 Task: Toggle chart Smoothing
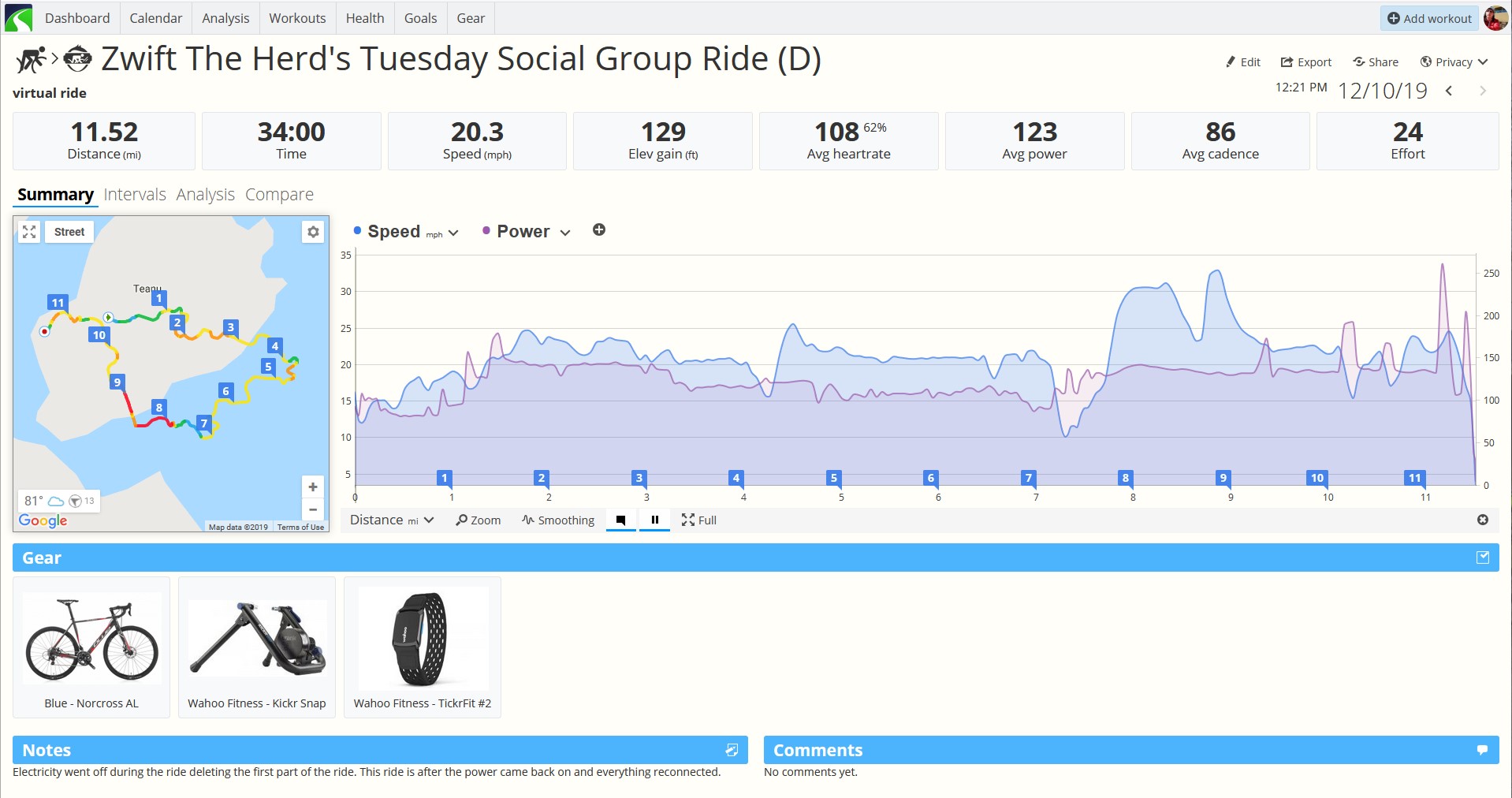(558, 520)
